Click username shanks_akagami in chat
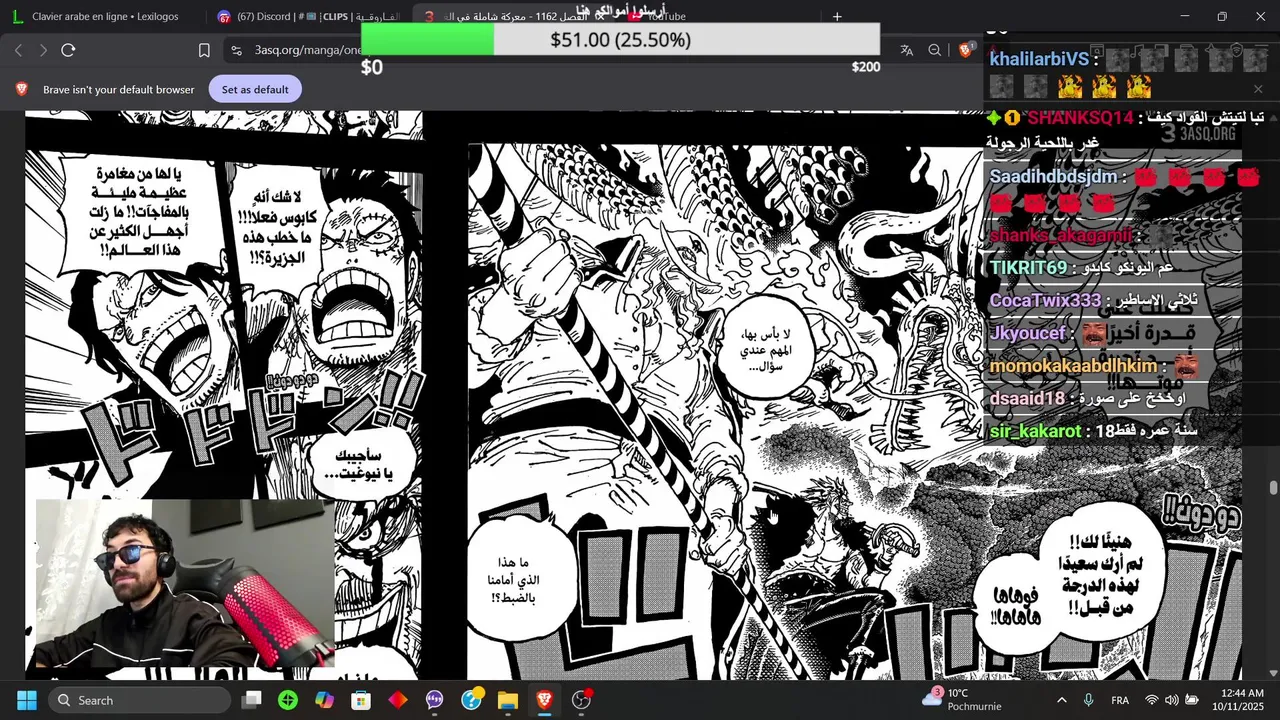1280x720 pixels. coord(1060,236)
